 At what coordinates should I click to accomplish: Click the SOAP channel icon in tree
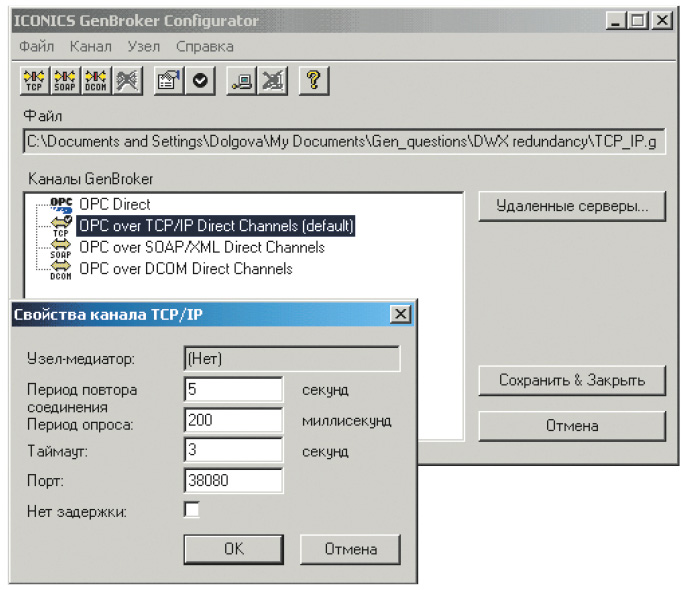pyautogui.click(x=61, y=249)
